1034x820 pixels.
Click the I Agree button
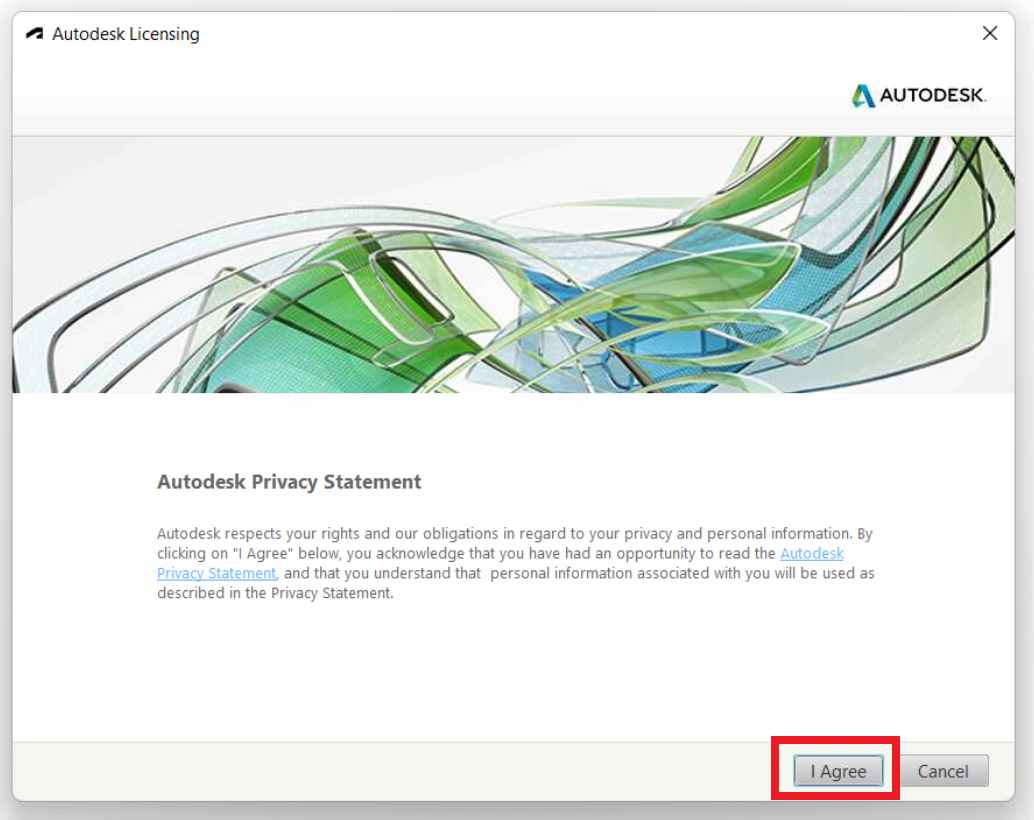pyautogui.click(x=838, y=771)
